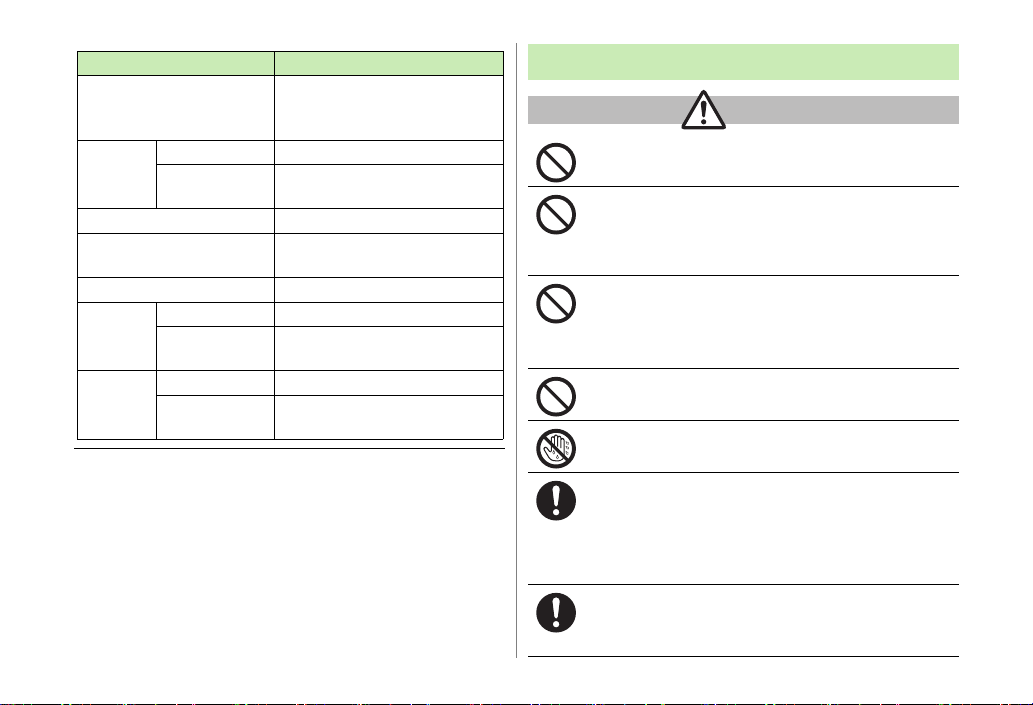Select the topmost prohibition circle icon
Image resolution: width=1033 pixels, height=705 pixels.
tap(556, 162)
